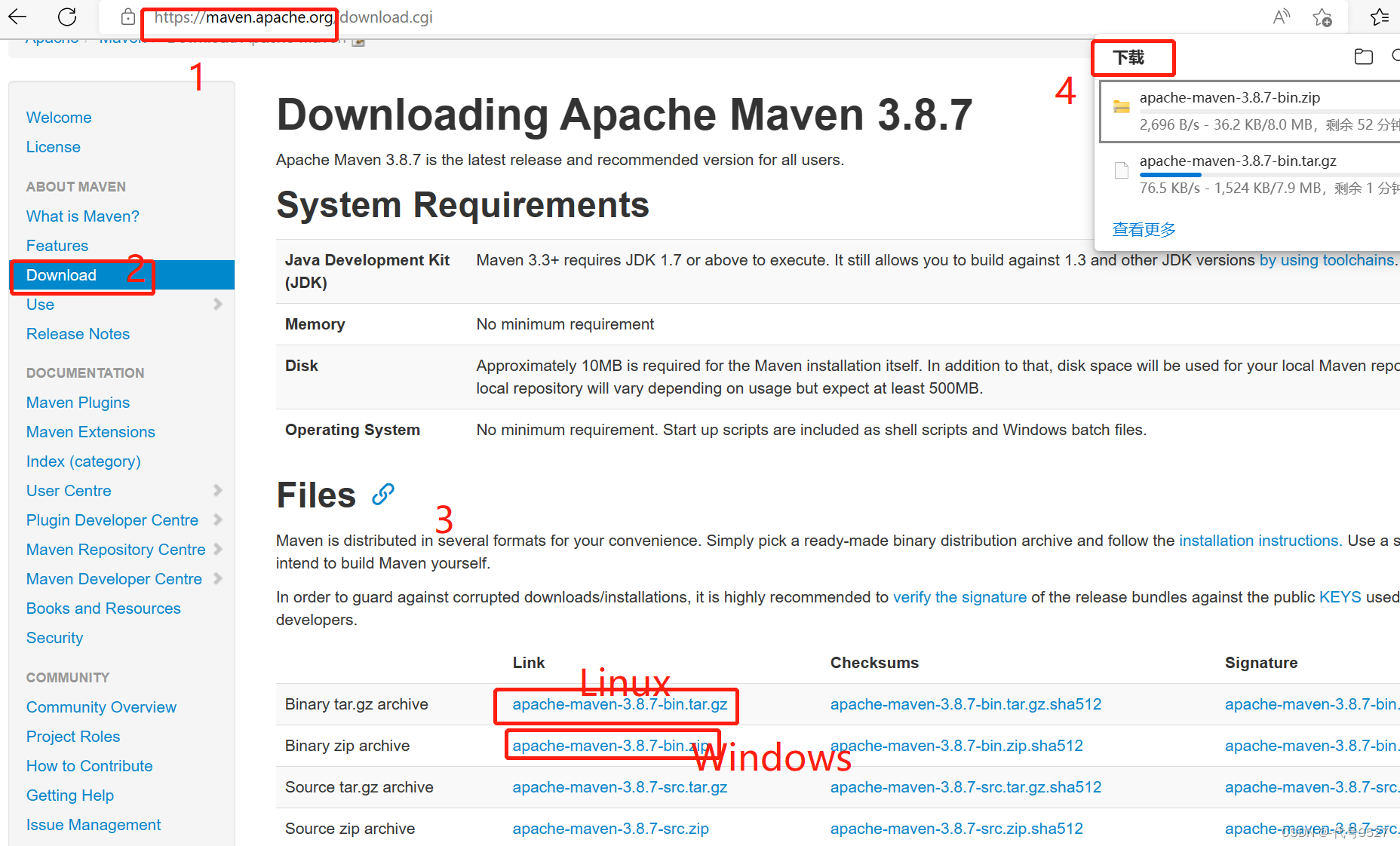The width and height of the screenshot is (1400, 846).
Task: Click the 'Checksums' column header
Action: point(874,663)
